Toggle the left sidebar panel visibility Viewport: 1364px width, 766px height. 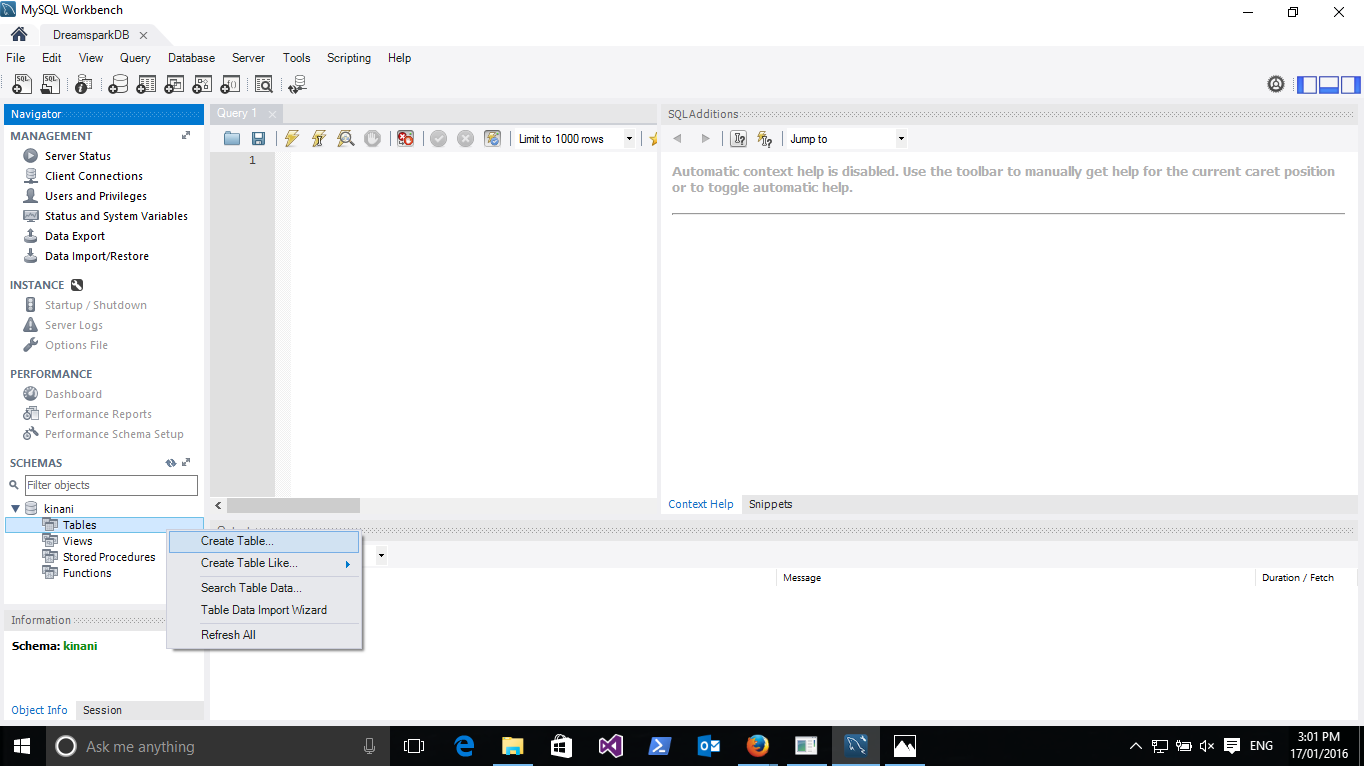1307,85
